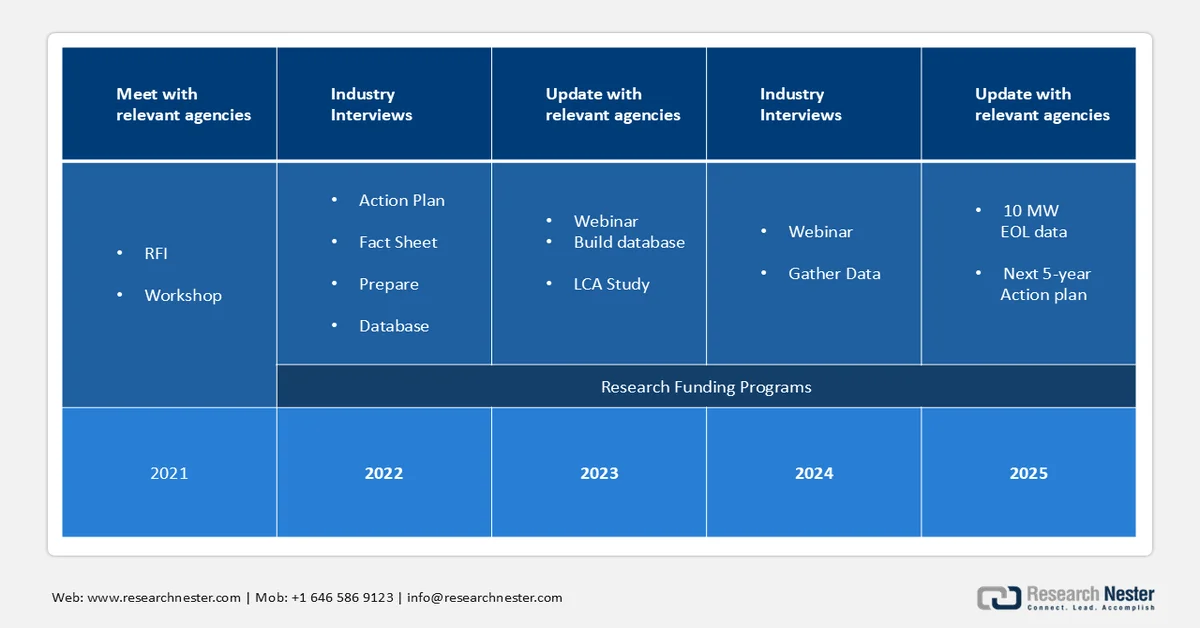Select the LCA Study bullet item
Image resolution: width=1200 pixels, height=628 pixels.
611,285
